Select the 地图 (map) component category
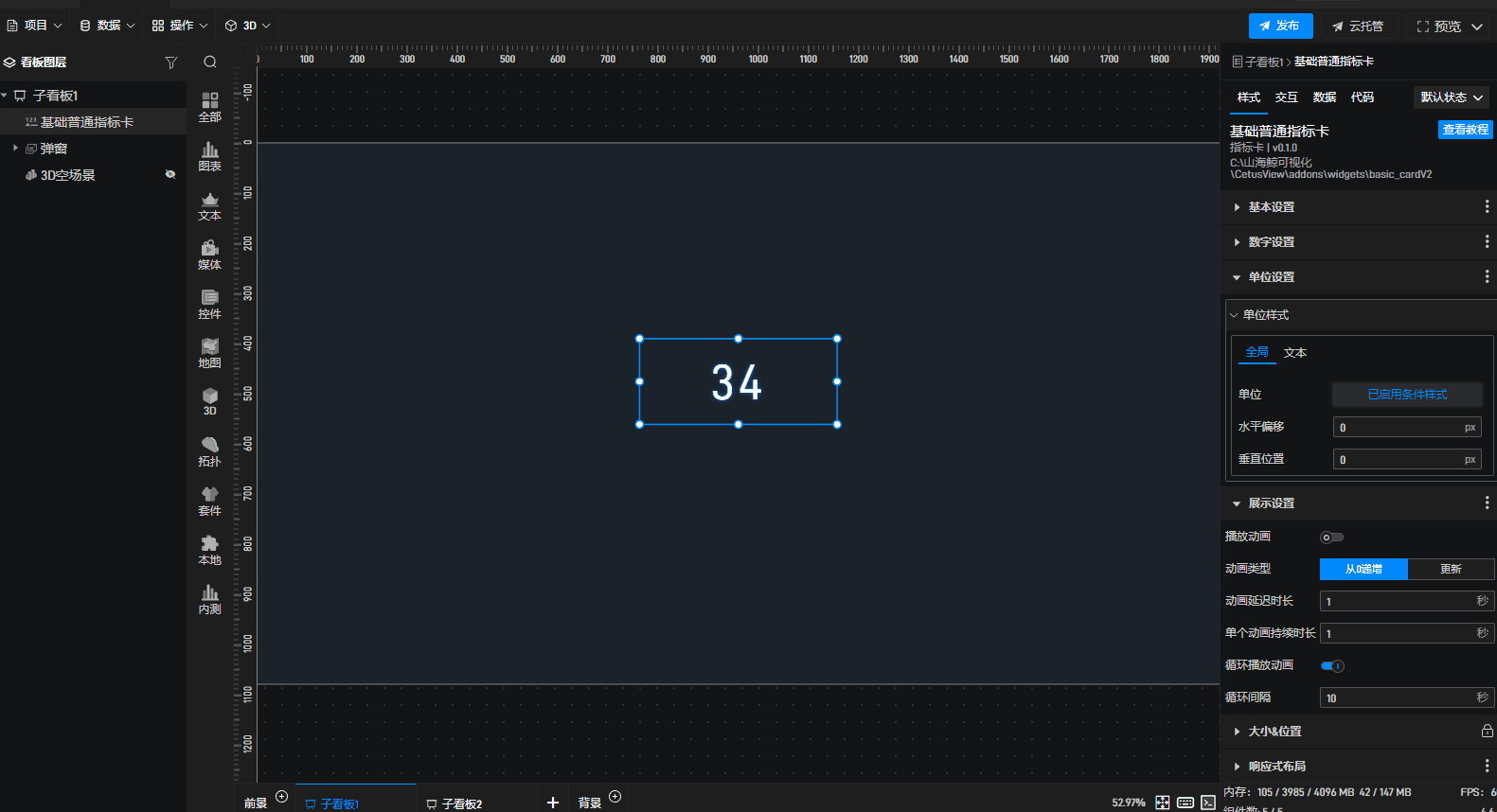1497x812 pixels. [209, 353]
